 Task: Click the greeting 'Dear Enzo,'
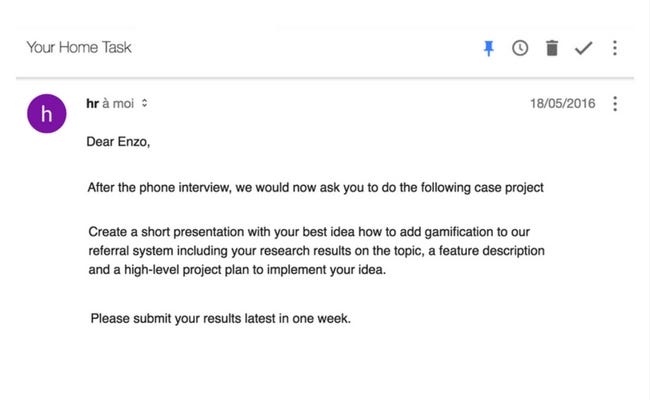pos(118,142)
